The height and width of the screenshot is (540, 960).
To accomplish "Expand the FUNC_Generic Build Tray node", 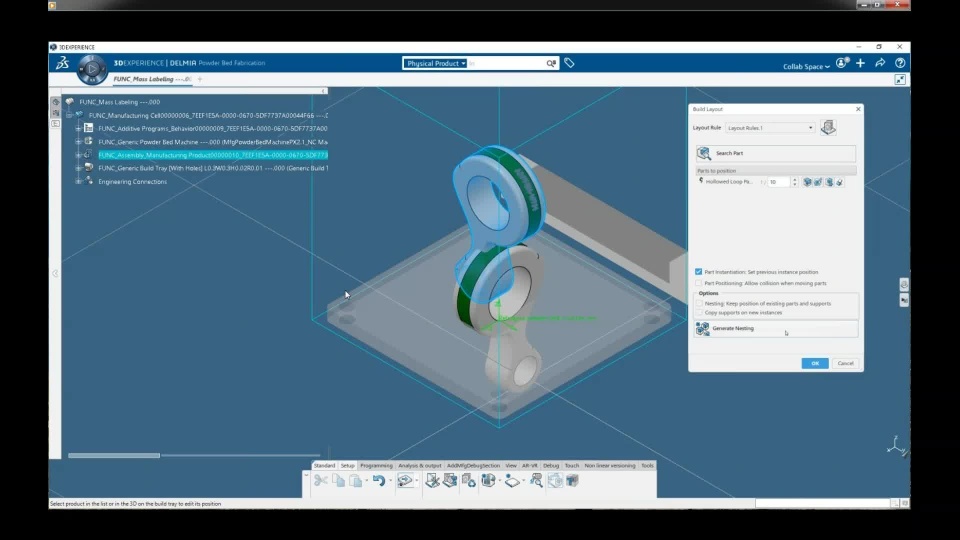I will [78, 168].
